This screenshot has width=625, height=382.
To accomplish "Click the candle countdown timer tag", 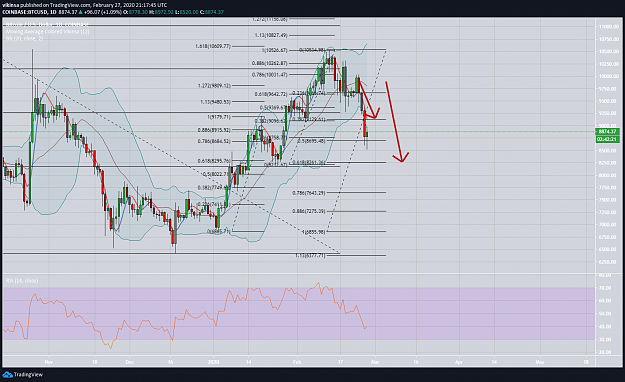I will tap(607, 139).
